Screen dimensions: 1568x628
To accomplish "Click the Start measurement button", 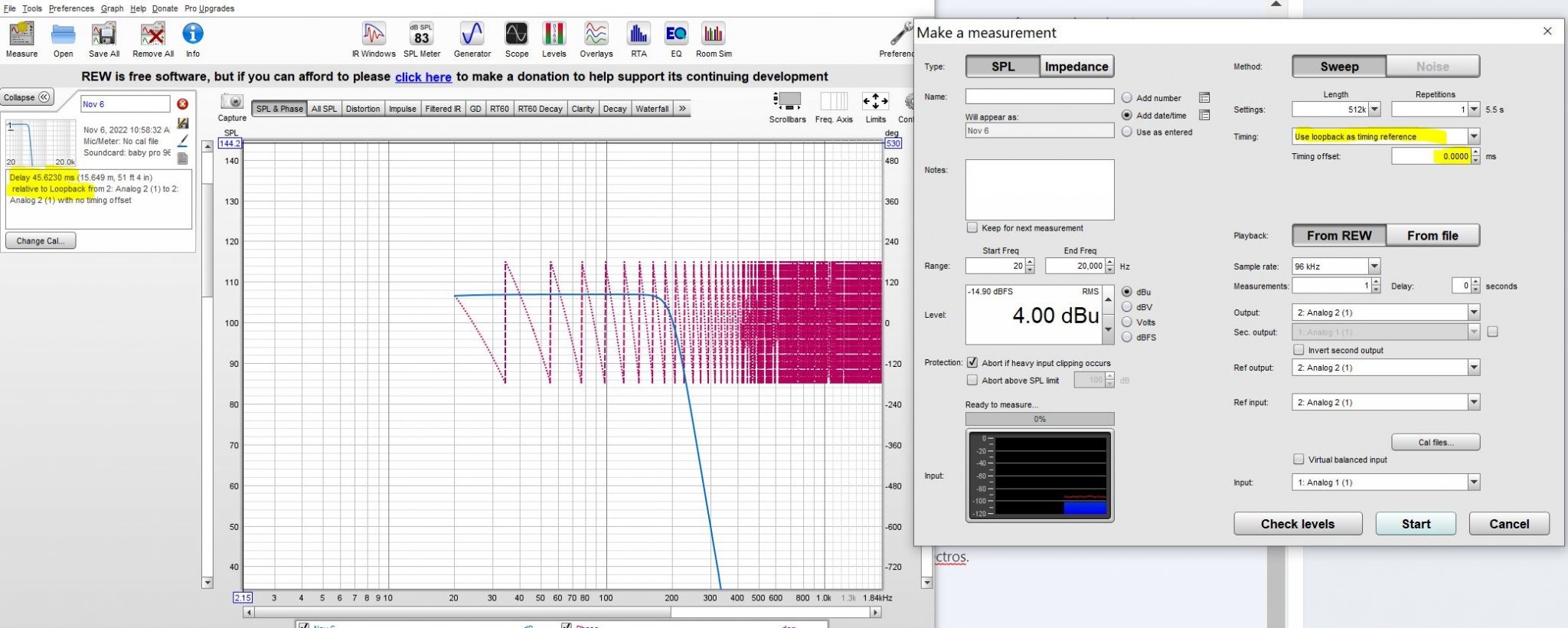I will tap(1416, 524).
